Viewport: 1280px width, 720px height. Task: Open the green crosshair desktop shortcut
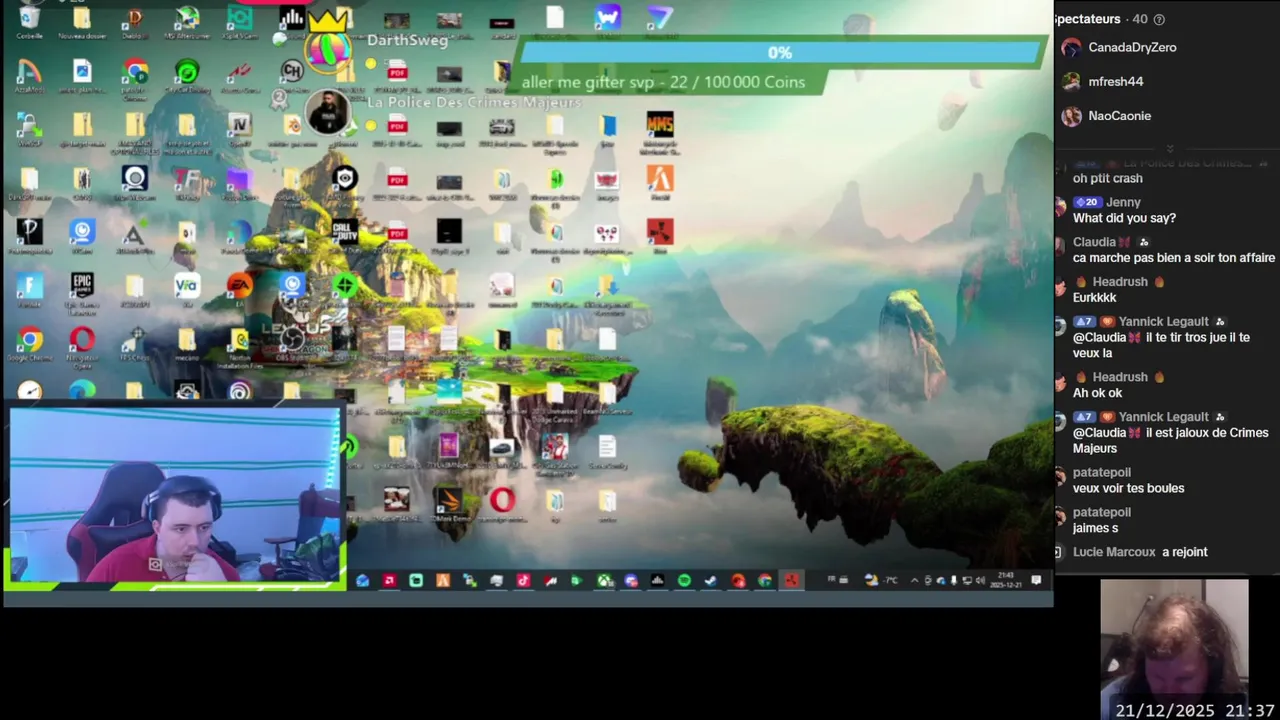tap(344, 286)
